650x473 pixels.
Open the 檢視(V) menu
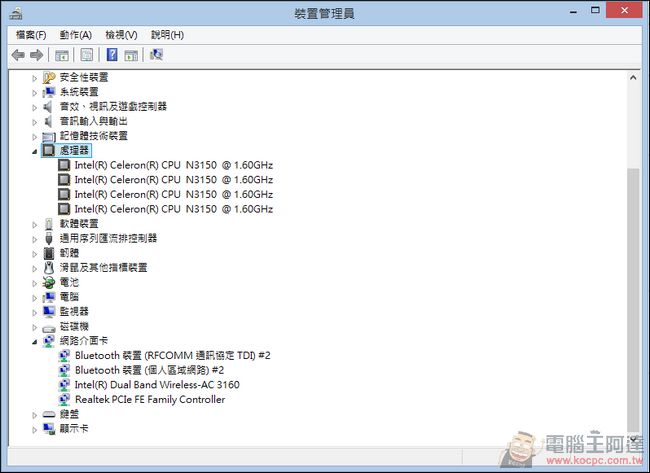click(x=121, y=35)
